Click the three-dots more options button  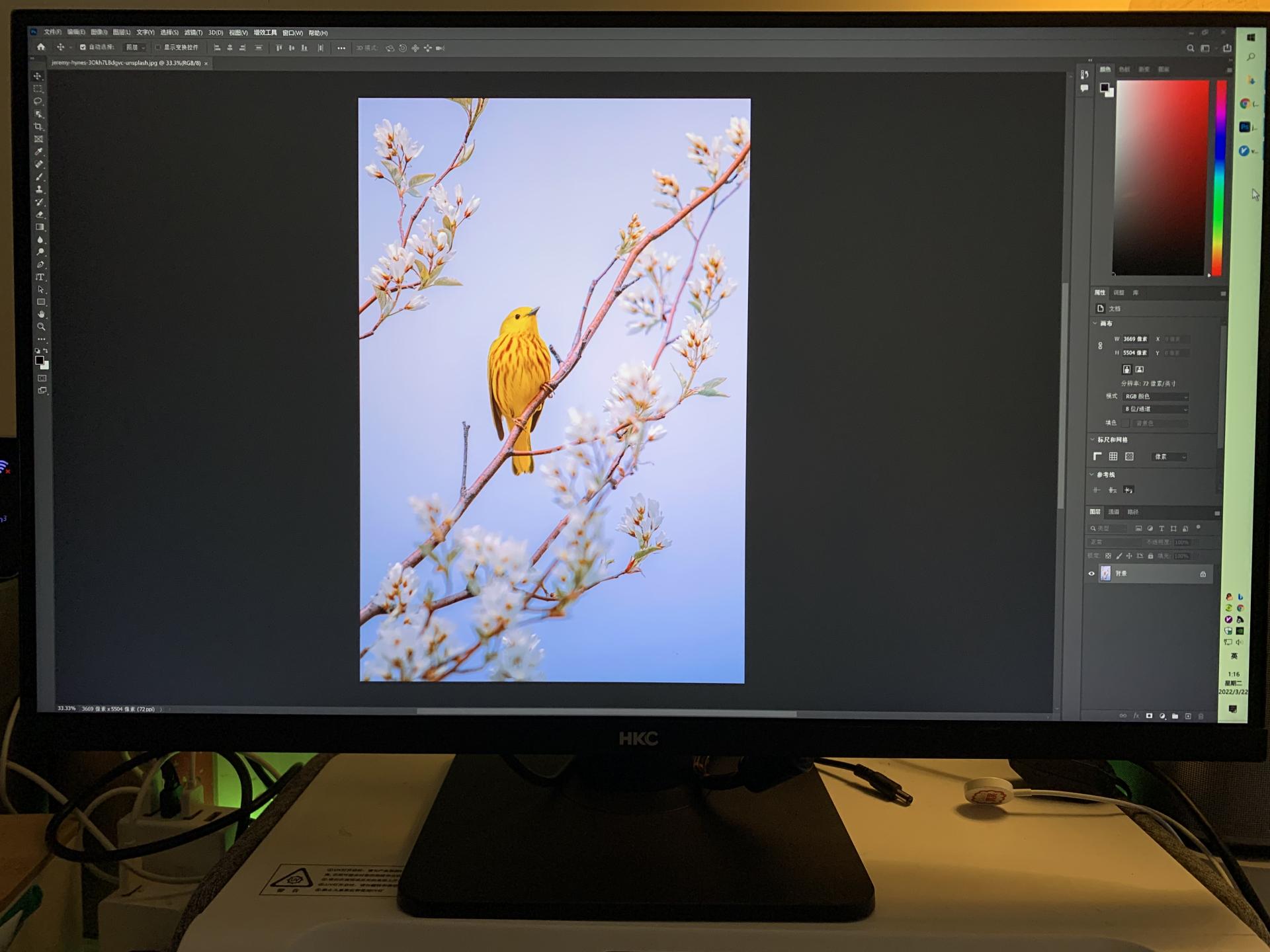point(341,48)
